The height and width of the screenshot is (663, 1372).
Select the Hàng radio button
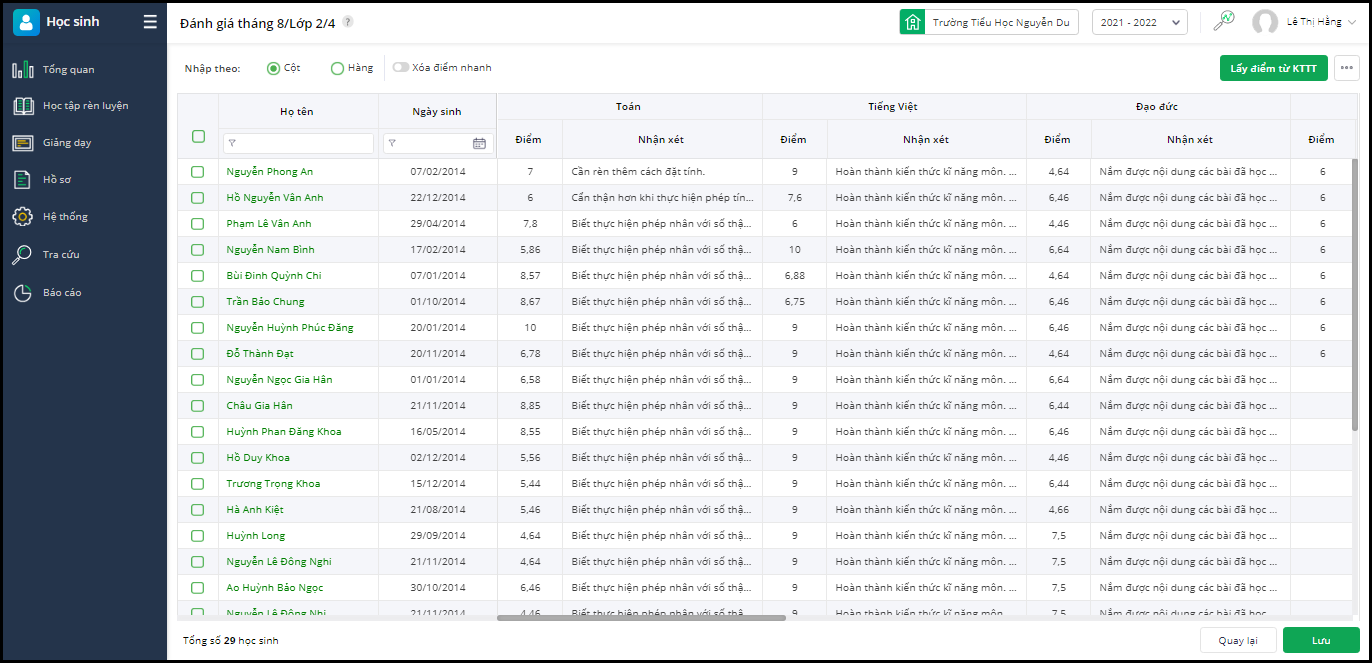point(337,68)
